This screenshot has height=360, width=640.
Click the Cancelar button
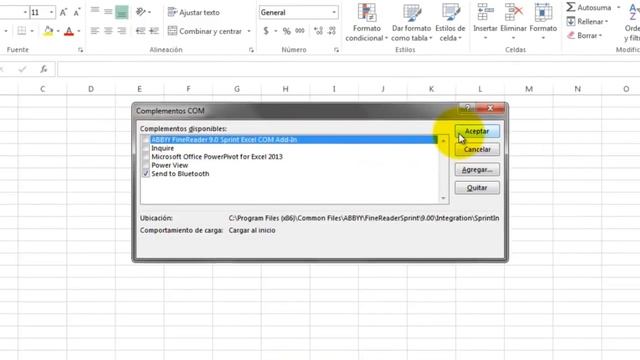(x=477, y=149)
